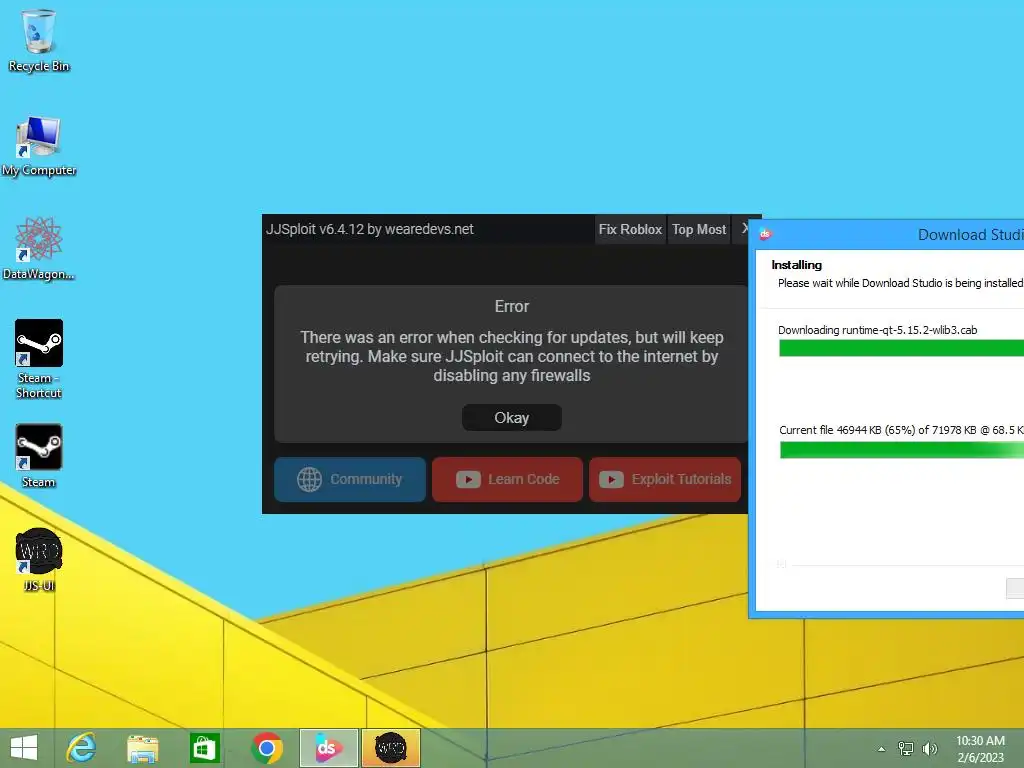Open the Learn Code button in JJSploit
The image size is (1024, 768).
[x=507, y=479]
